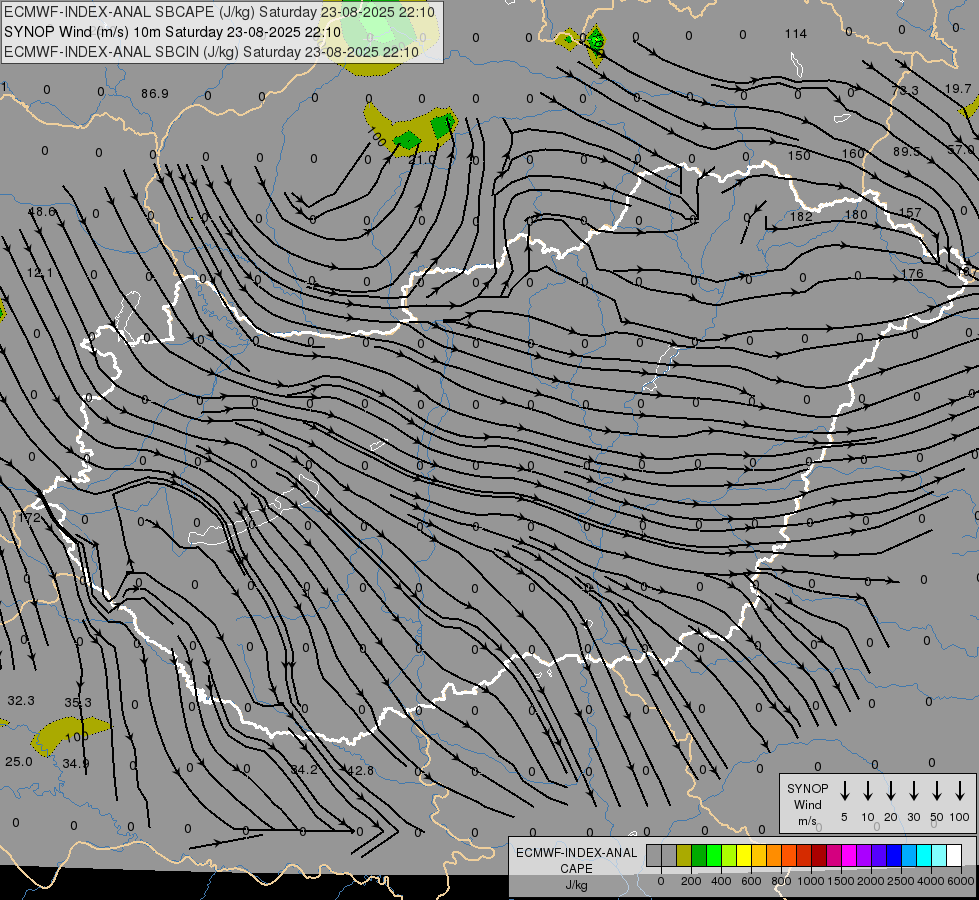This screenshot has height=900, width=979.
Task: Select the pure yellow CAPE legend swatch
Action: coord(744,856)
